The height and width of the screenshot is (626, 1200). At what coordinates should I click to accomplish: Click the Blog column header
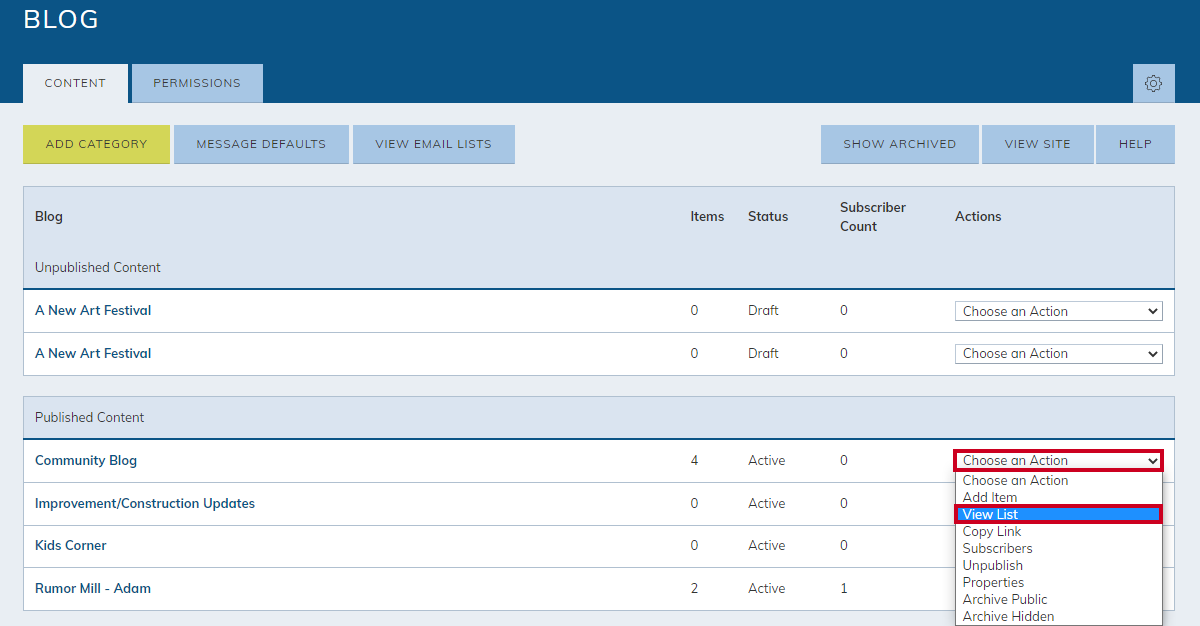pos(49,216)
